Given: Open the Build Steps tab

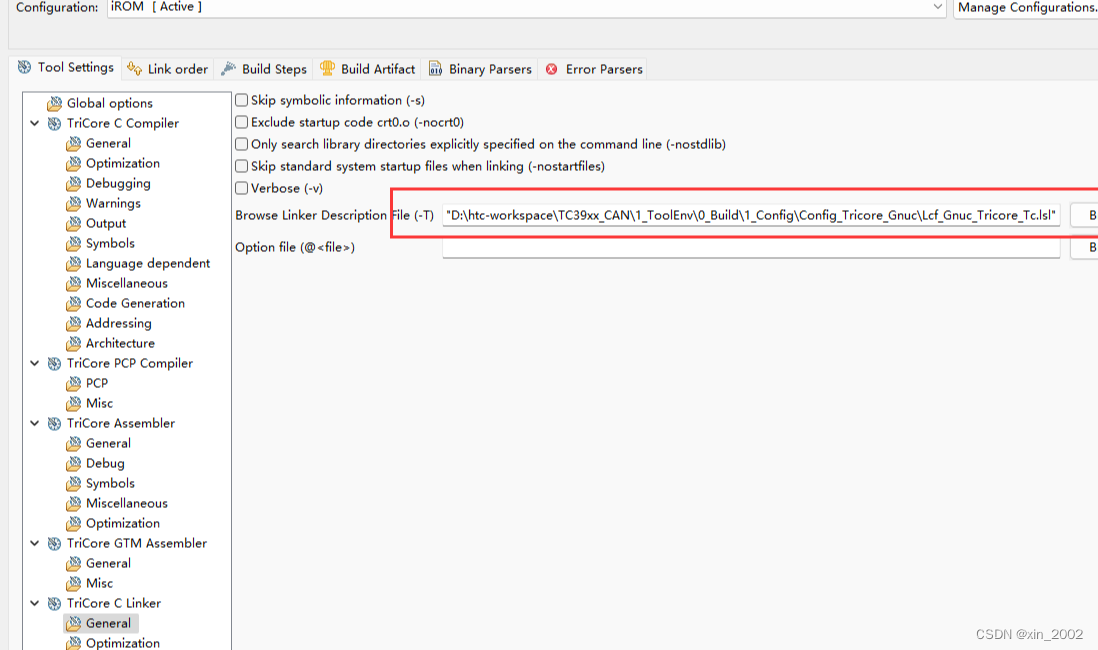Looking at the screenshot, I should 264,69.
